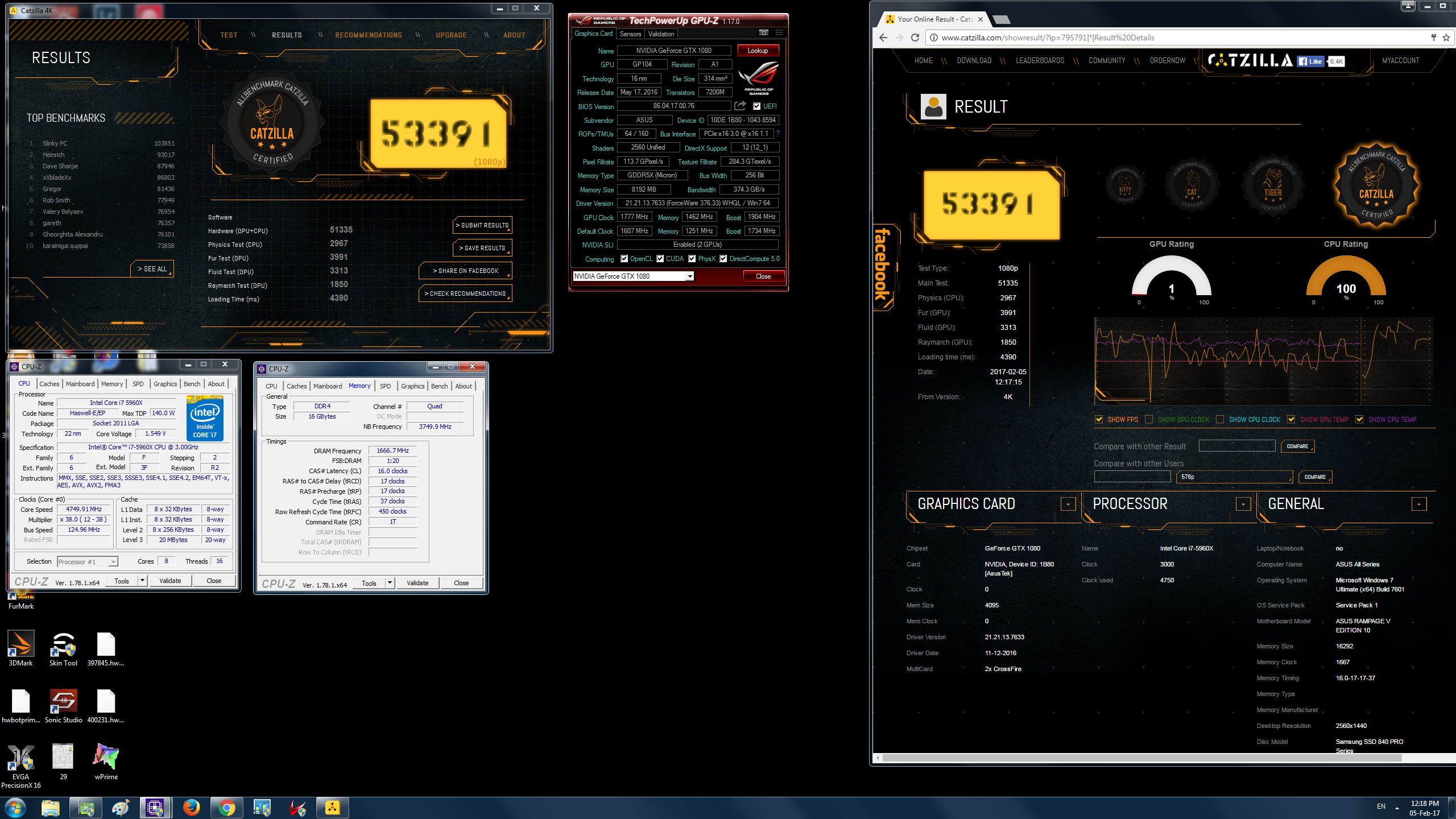Click the Lookup button in GPU-Z
This screenshot has height=819, width=1456.
pyautogui.click(x=758, y=51)
